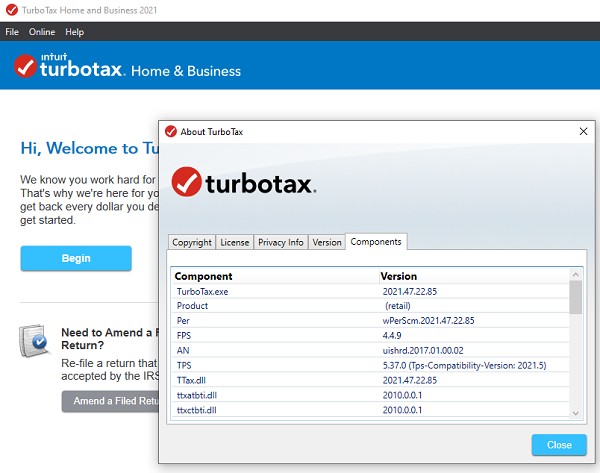Click the 5.37.0 Tps-Compatibility-Version value
Viewport: 600px width, 473px height.
(x=464, y=365)
